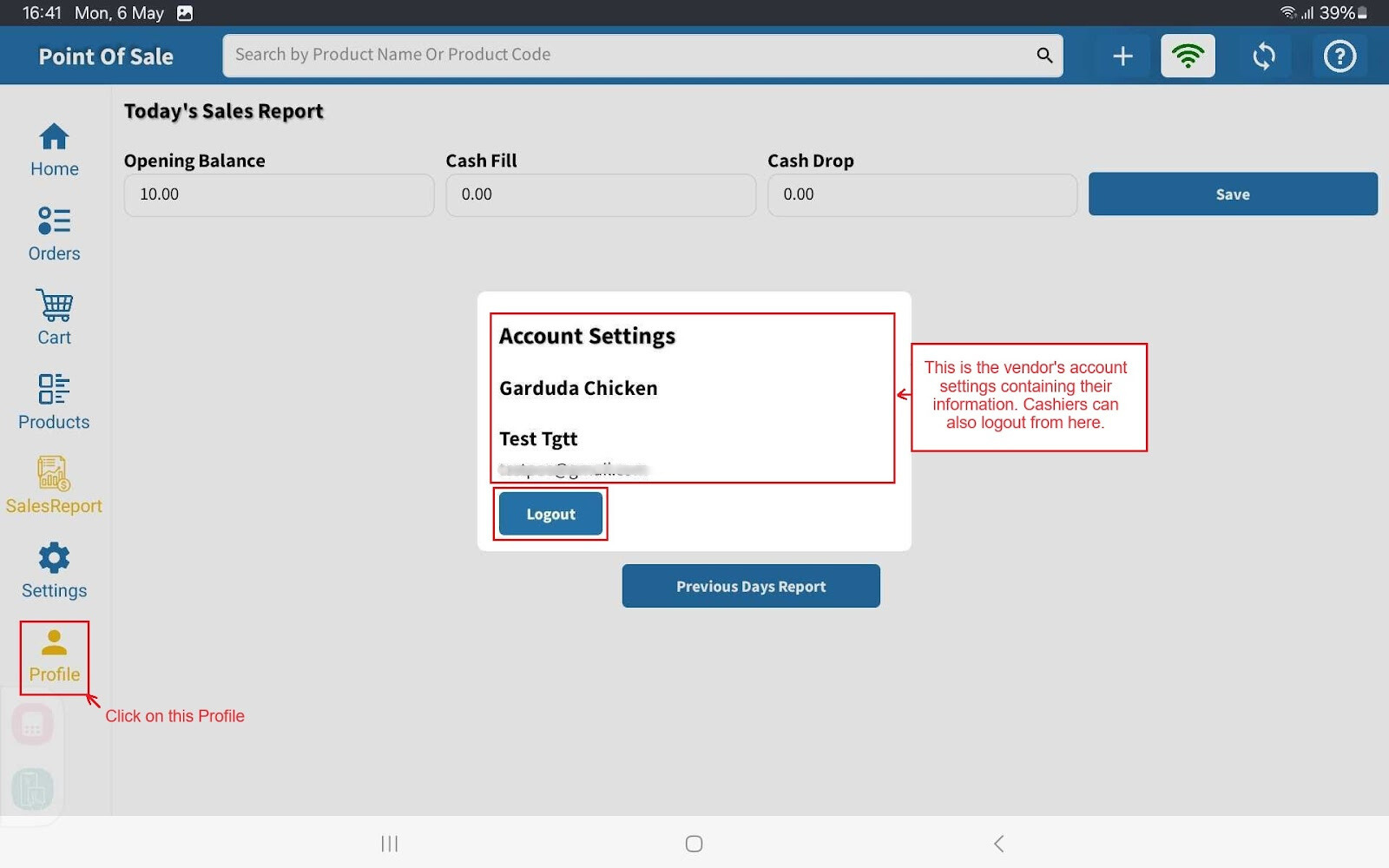The height and width of the screenshot is (868, 1389).
Task: Tap the Android back navigation button
Action: click(998, 844)
